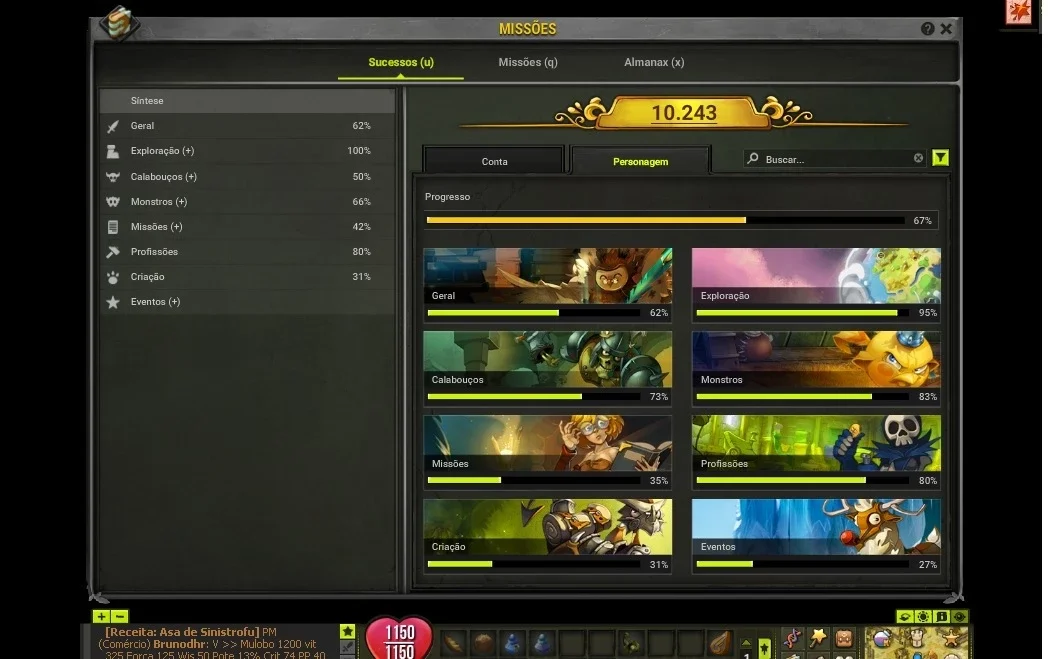Click the Criação paw icon in sidebar

[113, 277]
